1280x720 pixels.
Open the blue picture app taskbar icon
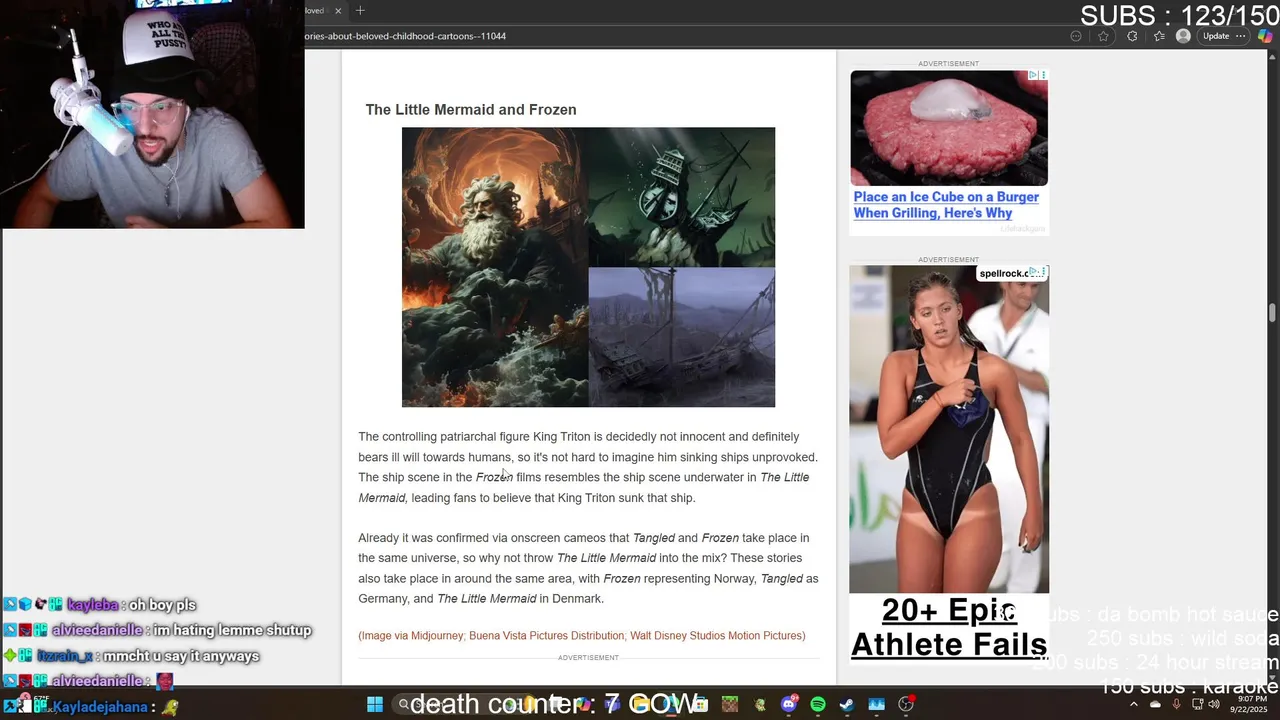(877, 704)
